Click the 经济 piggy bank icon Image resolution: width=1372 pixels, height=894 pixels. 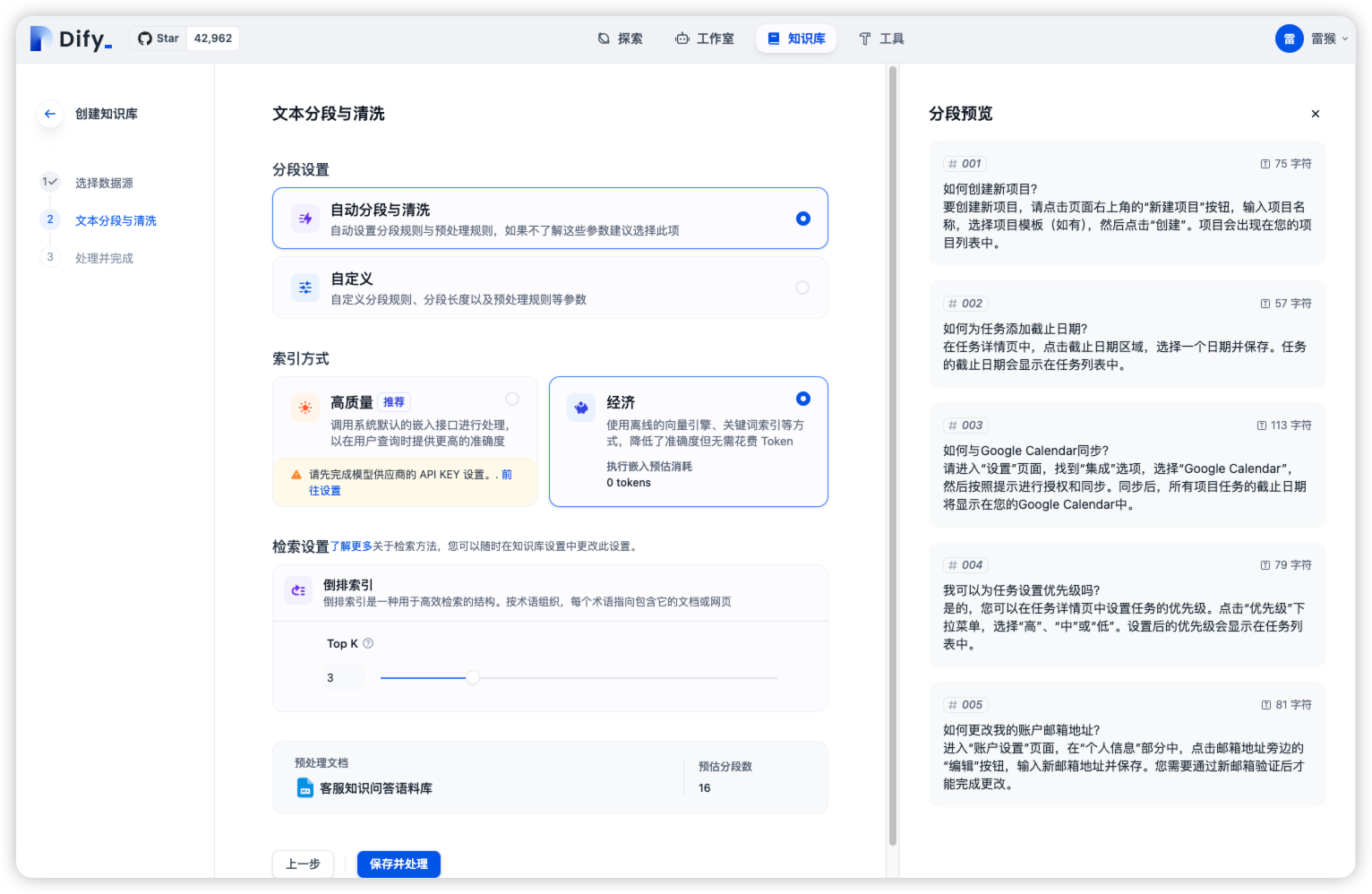point(581,408)
